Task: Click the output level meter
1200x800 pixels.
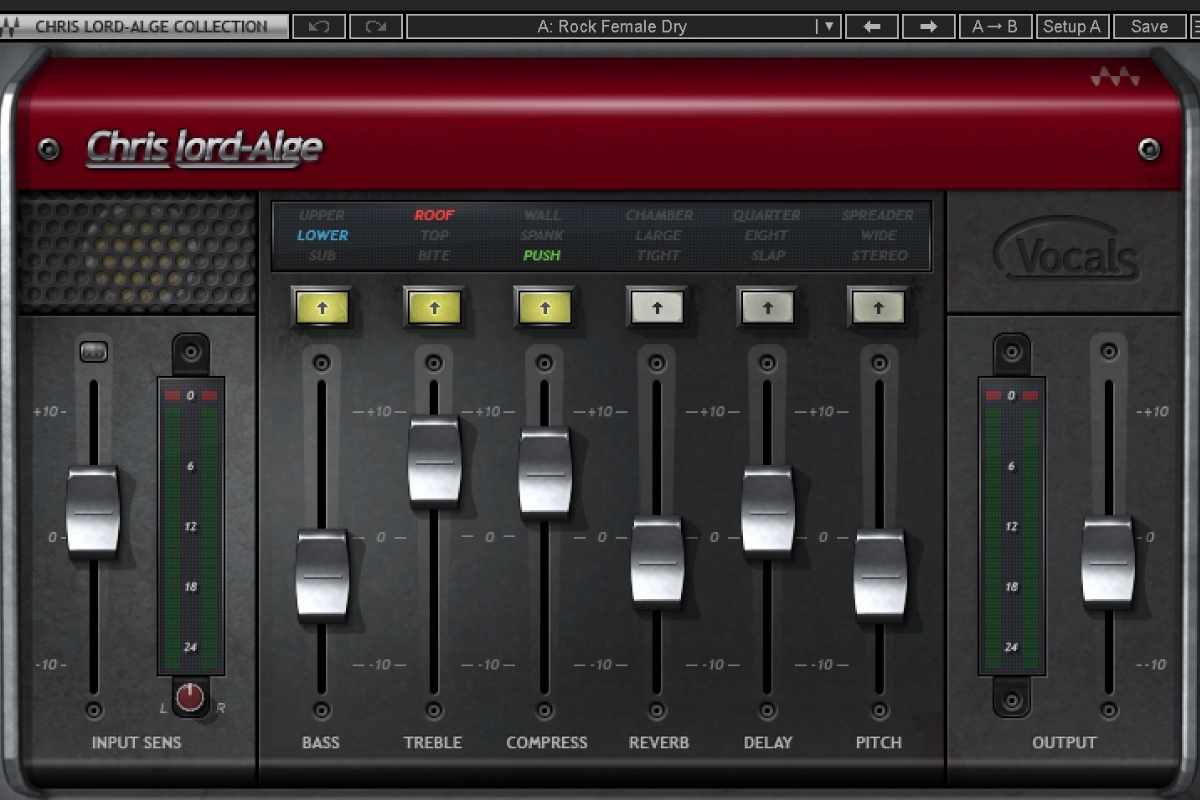Action: 1012,526
